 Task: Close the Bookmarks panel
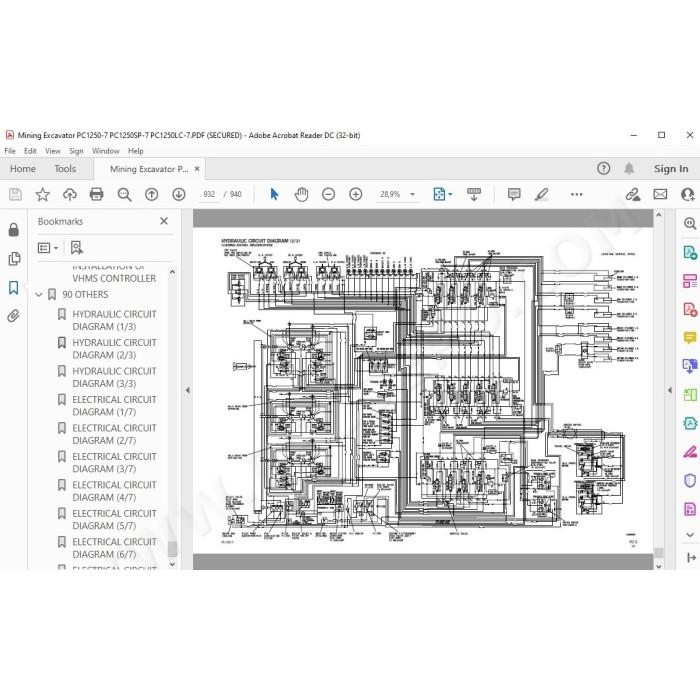(x=164, y=221)
